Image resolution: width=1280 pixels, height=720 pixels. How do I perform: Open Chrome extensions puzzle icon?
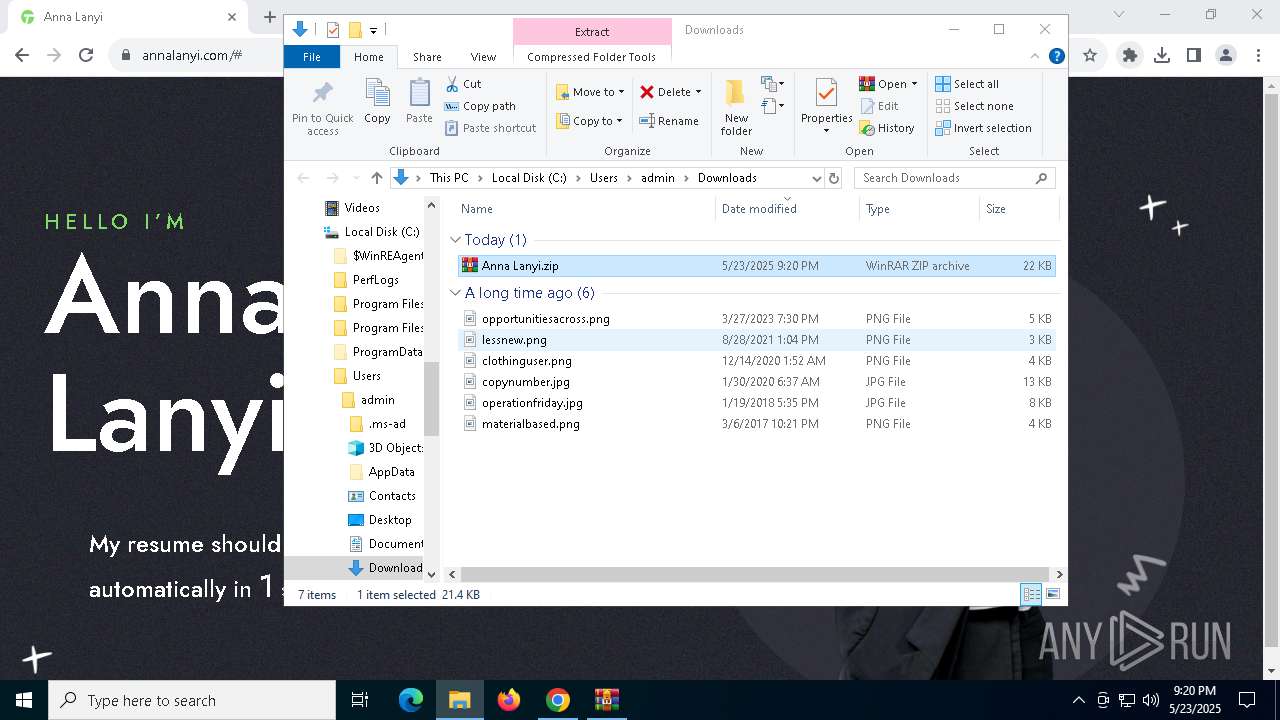[1130, 55]
